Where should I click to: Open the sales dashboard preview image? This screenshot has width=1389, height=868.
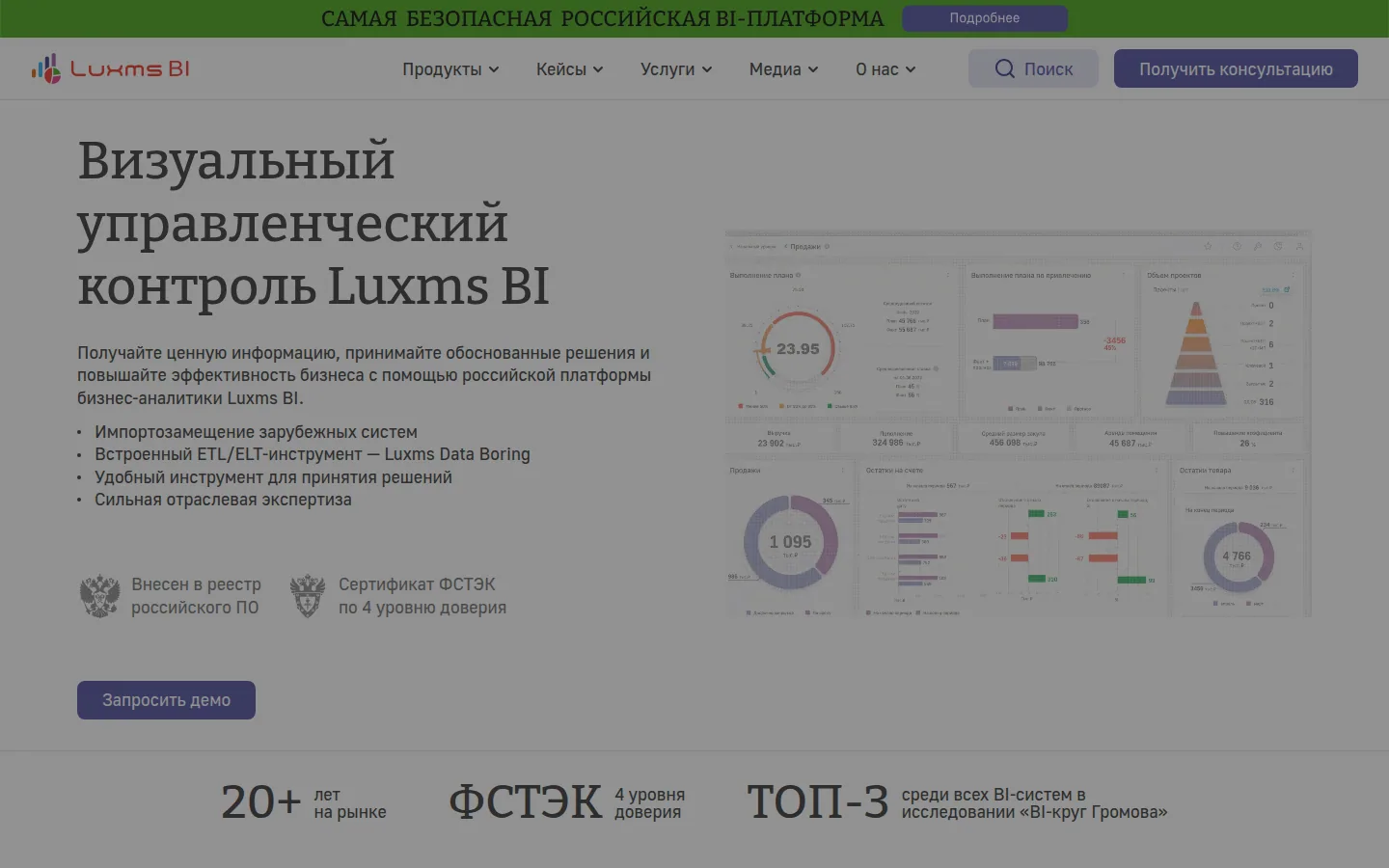tap(1018, 424)
